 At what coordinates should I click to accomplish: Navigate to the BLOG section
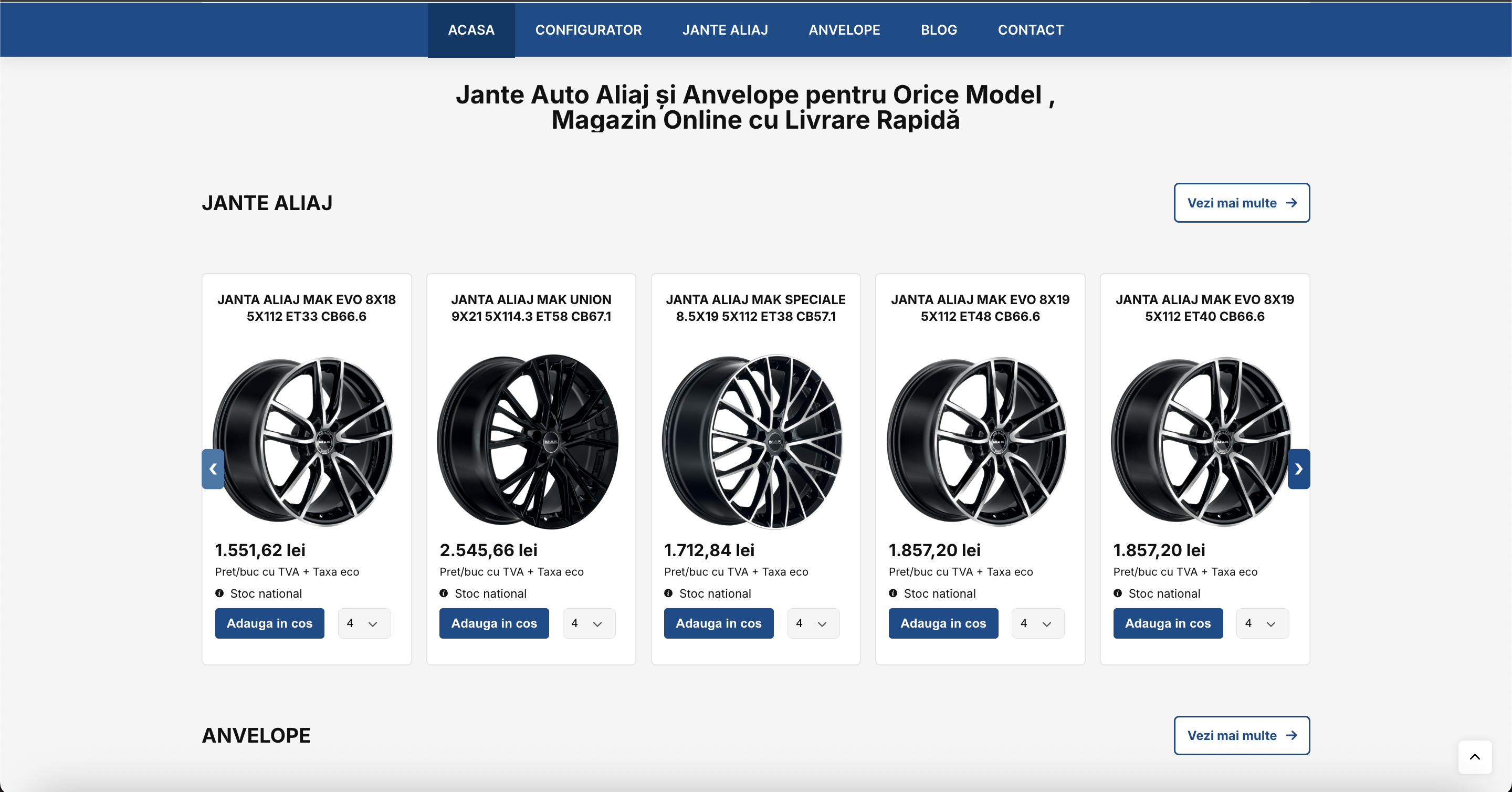point(938,29)
